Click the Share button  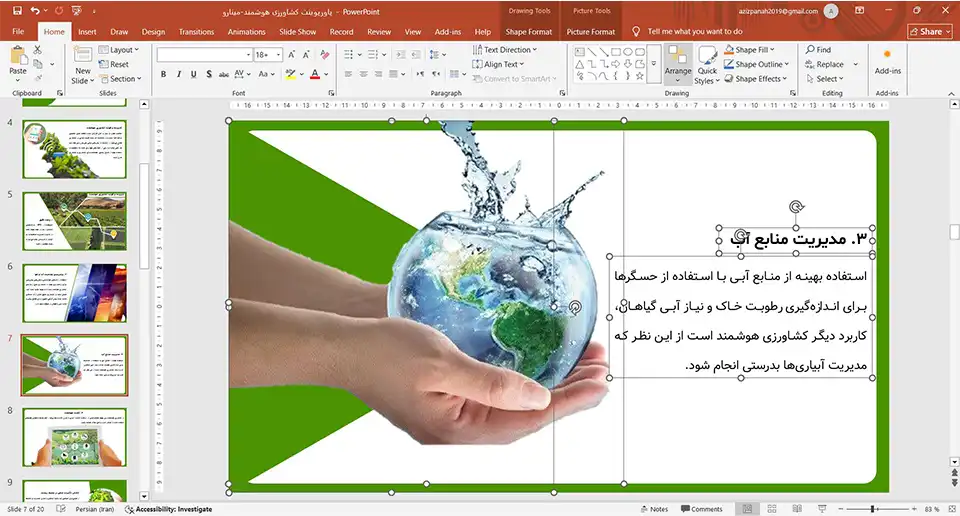929,32
